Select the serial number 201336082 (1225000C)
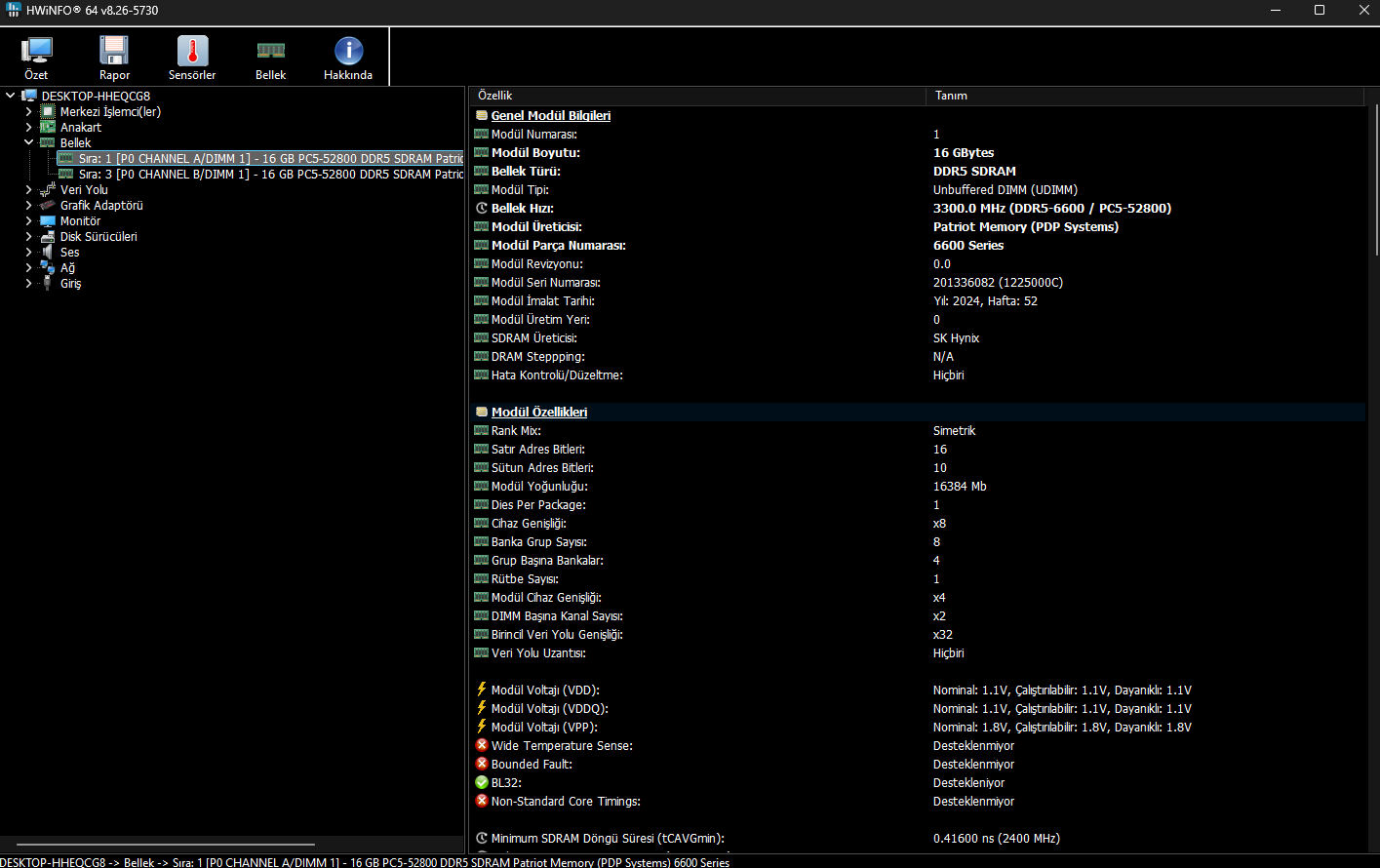 [x=999, y=282]
